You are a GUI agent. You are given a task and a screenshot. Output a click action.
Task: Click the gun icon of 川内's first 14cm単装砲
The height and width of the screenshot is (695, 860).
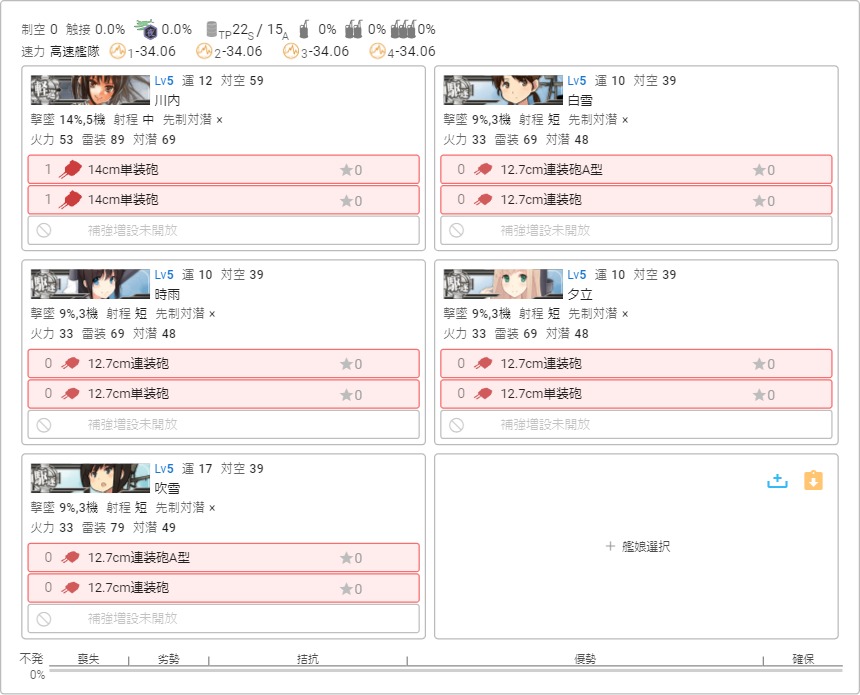[70, 169]
